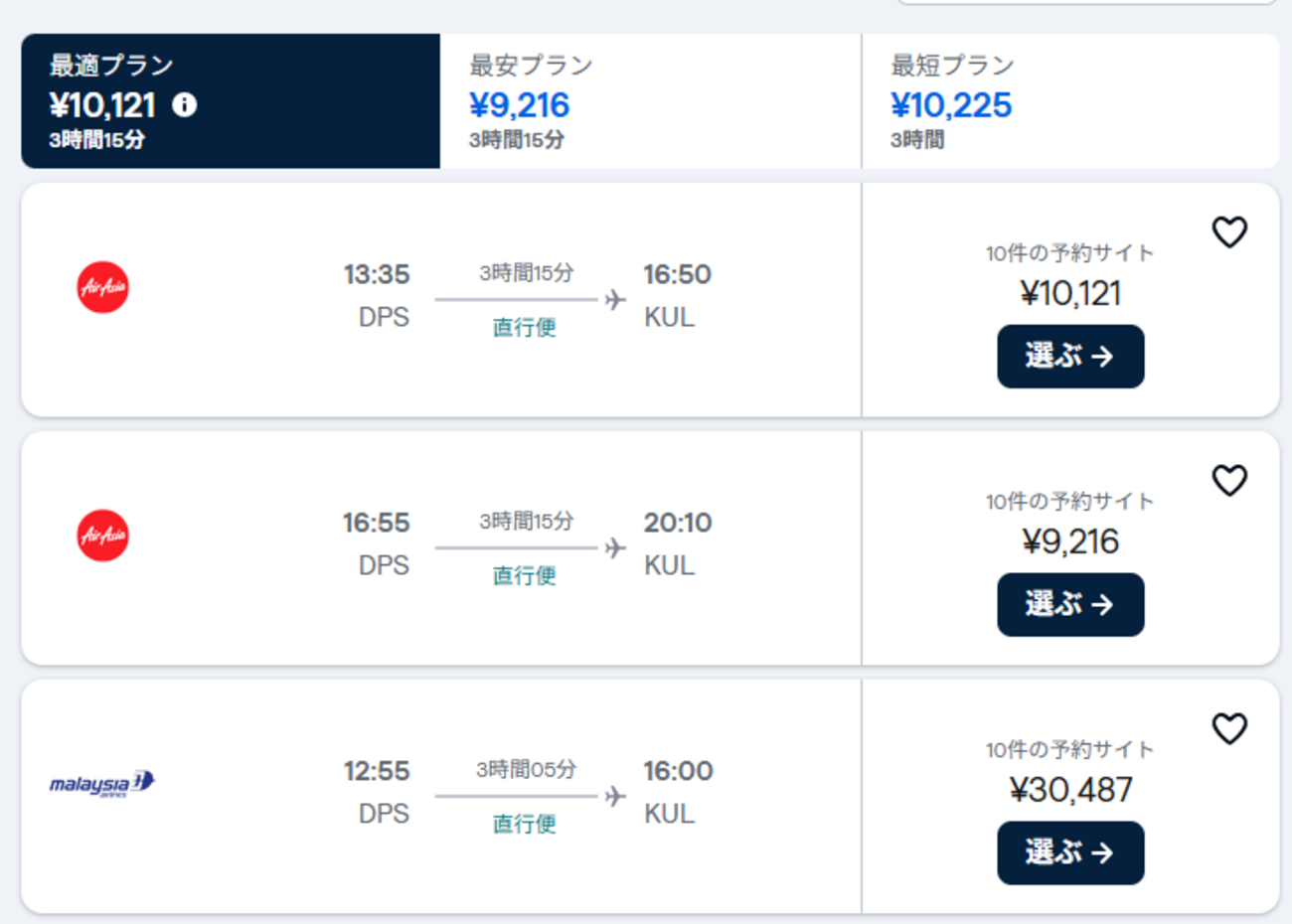Favorite the 16:55 AirAsia flight

(x=1229, y=481)
